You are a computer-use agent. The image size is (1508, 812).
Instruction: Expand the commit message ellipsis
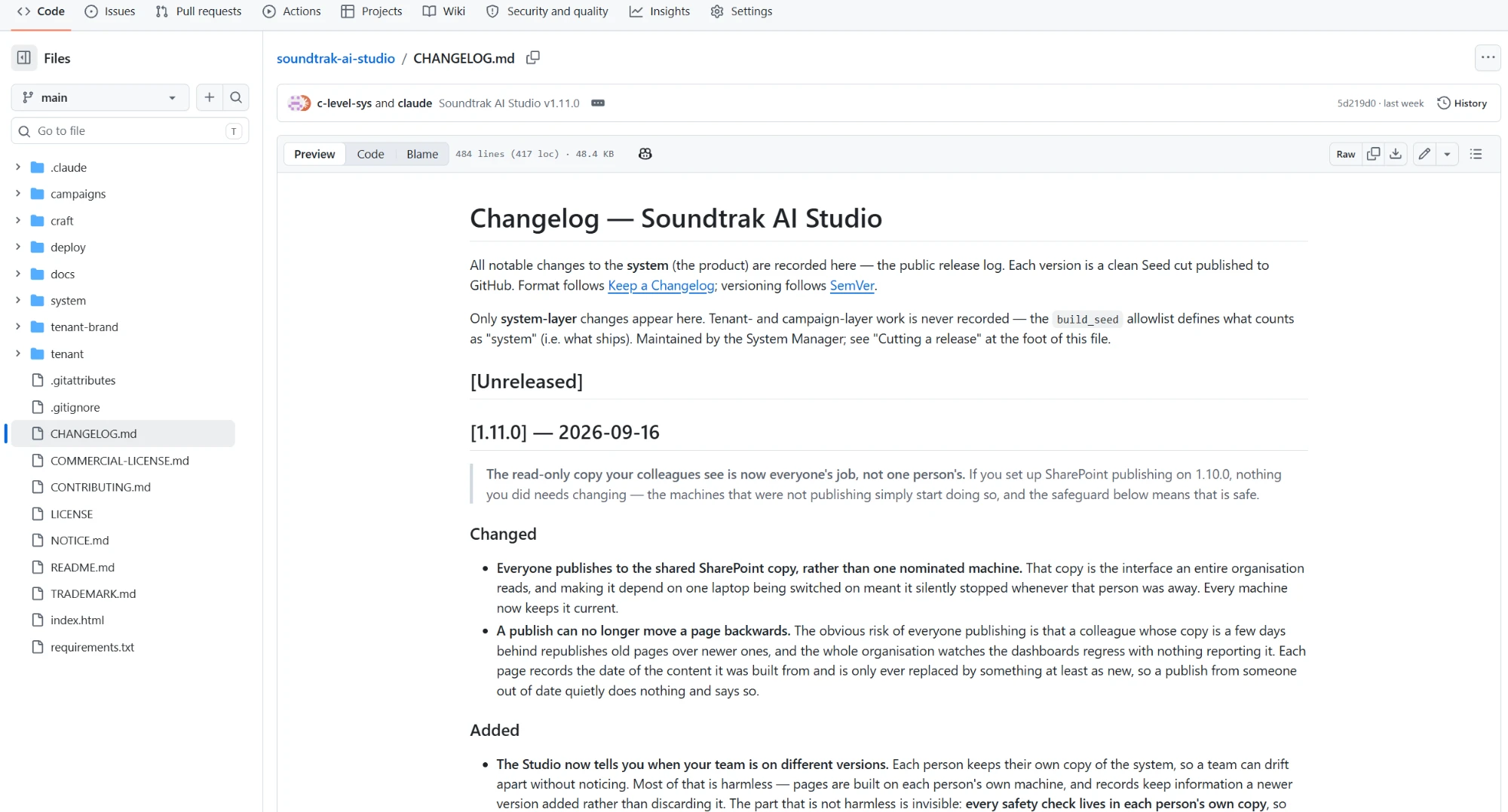pos(598,103)
